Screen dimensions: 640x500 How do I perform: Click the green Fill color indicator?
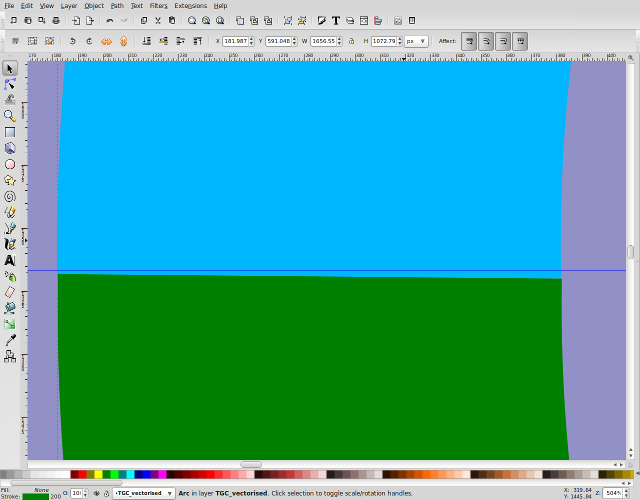tap(35, 495)
